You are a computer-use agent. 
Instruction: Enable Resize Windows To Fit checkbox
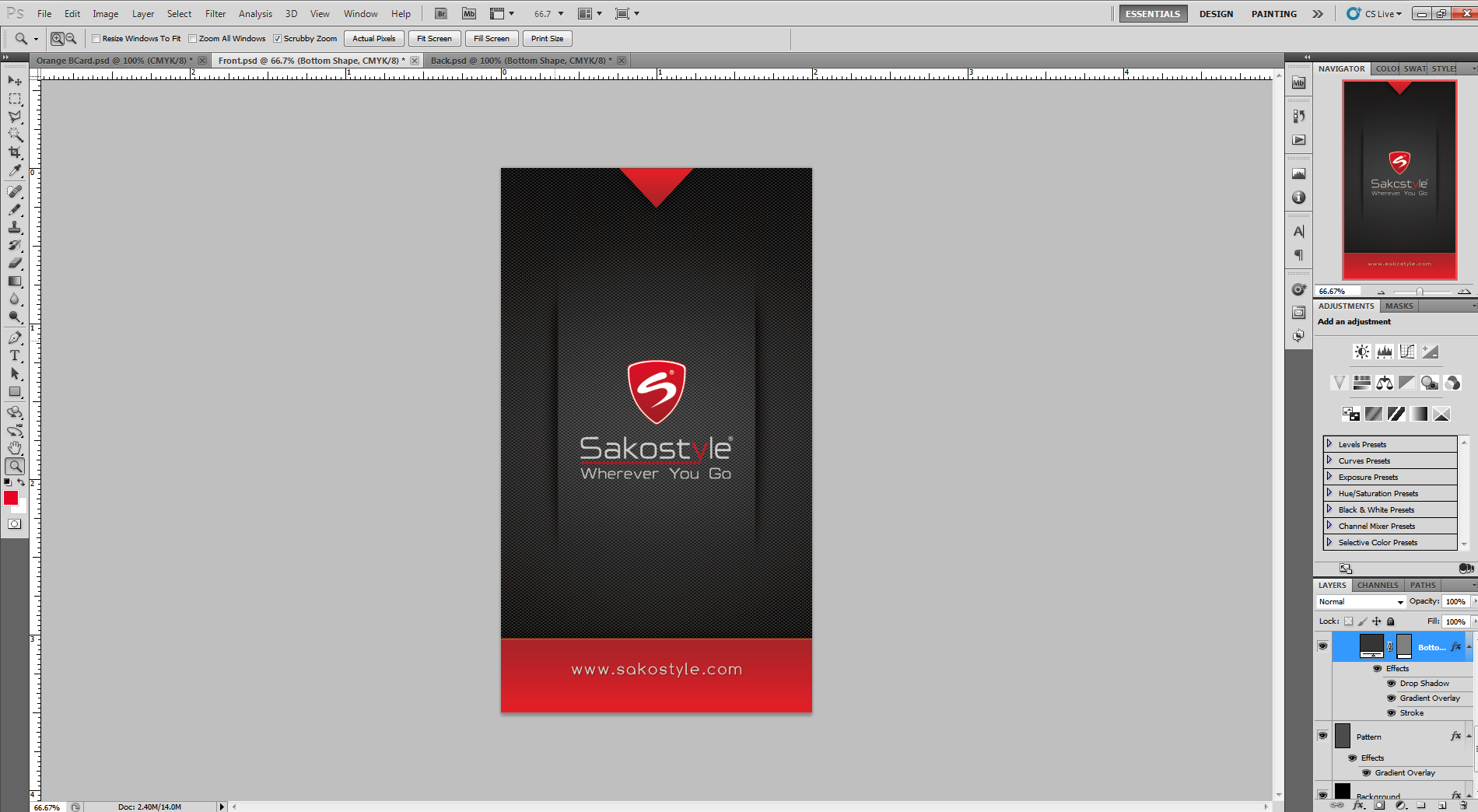point(96,39)
